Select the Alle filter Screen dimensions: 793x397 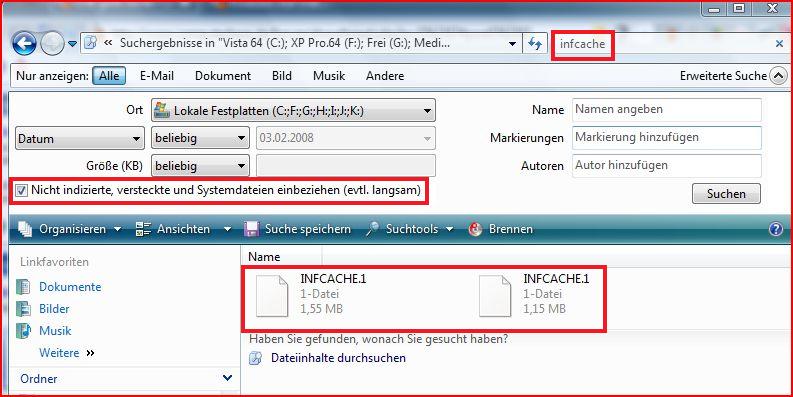click(x=109, y=76)
